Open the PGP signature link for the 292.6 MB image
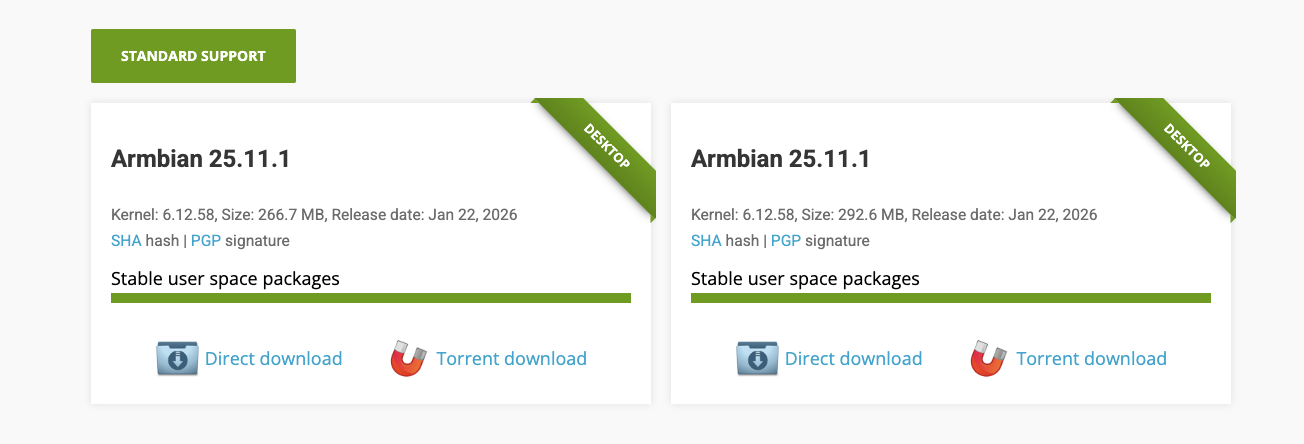Viewport: 1304px width, 444px height. coord(785,241)
